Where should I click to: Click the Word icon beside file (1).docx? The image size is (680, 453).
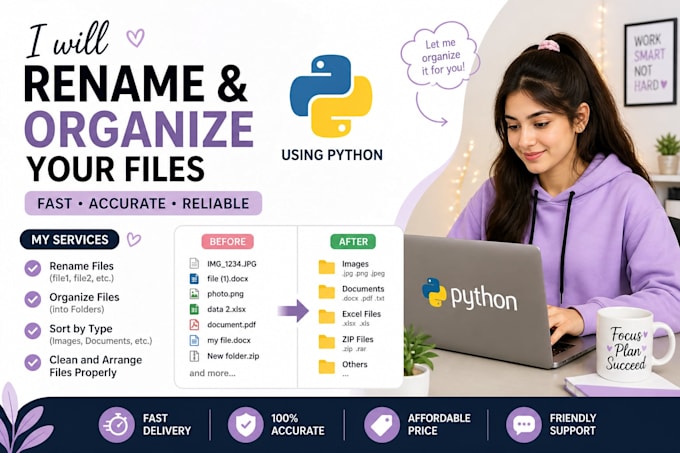194,278
